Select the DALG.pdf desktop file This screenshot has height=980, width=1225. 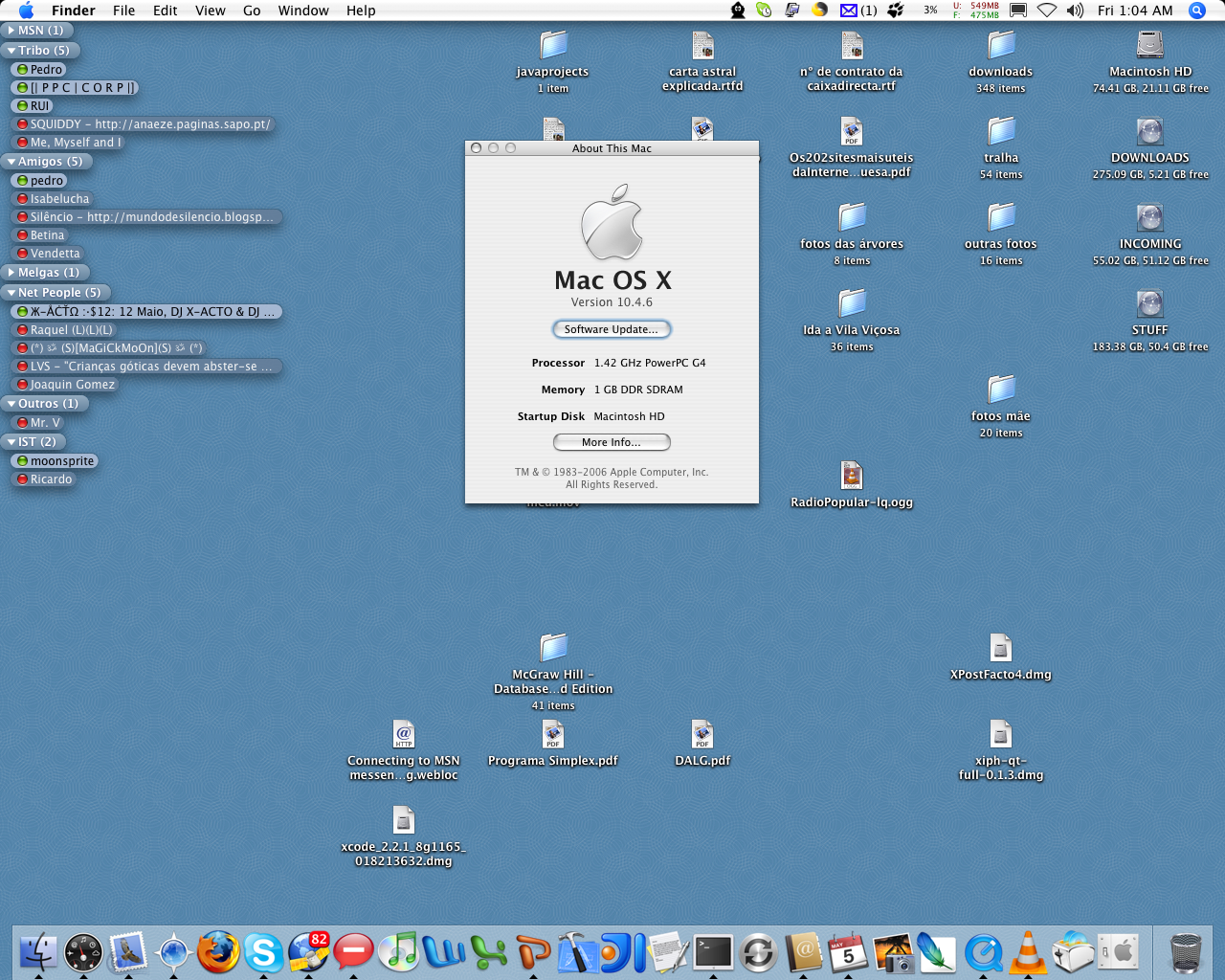(x=702, y=734)
